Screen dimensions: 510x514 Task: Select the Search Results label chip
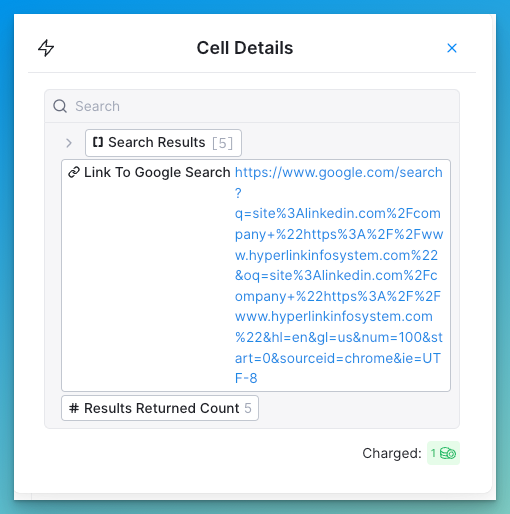pos(163,143)
